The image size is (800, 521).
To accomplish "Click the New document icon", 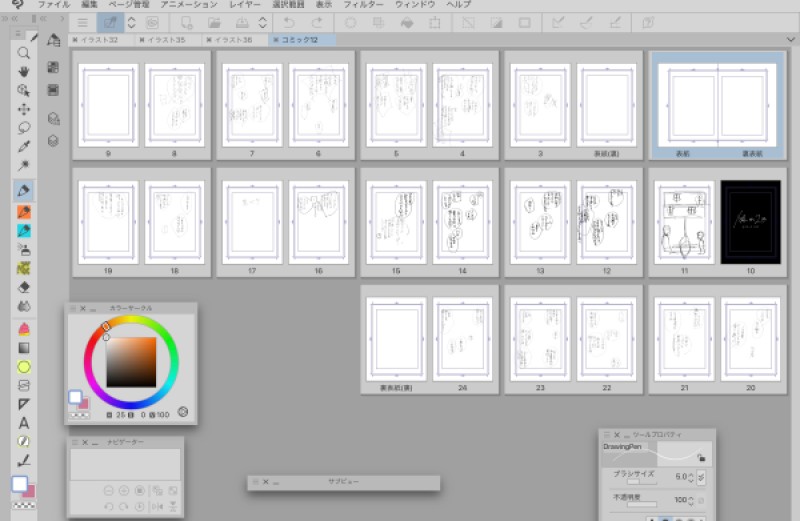I will point(186,23).
